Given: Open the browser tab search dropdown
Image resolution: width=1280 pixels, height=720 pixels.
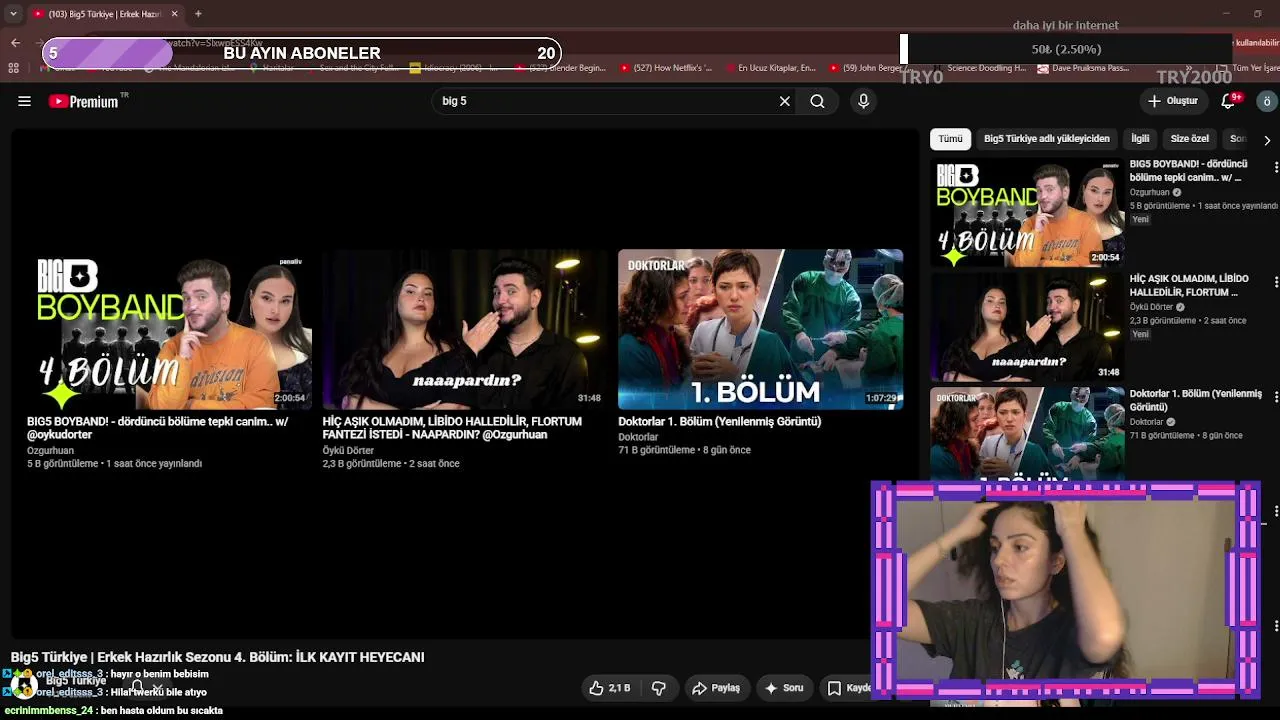Looking at the screenshot, I should point(13,14).
